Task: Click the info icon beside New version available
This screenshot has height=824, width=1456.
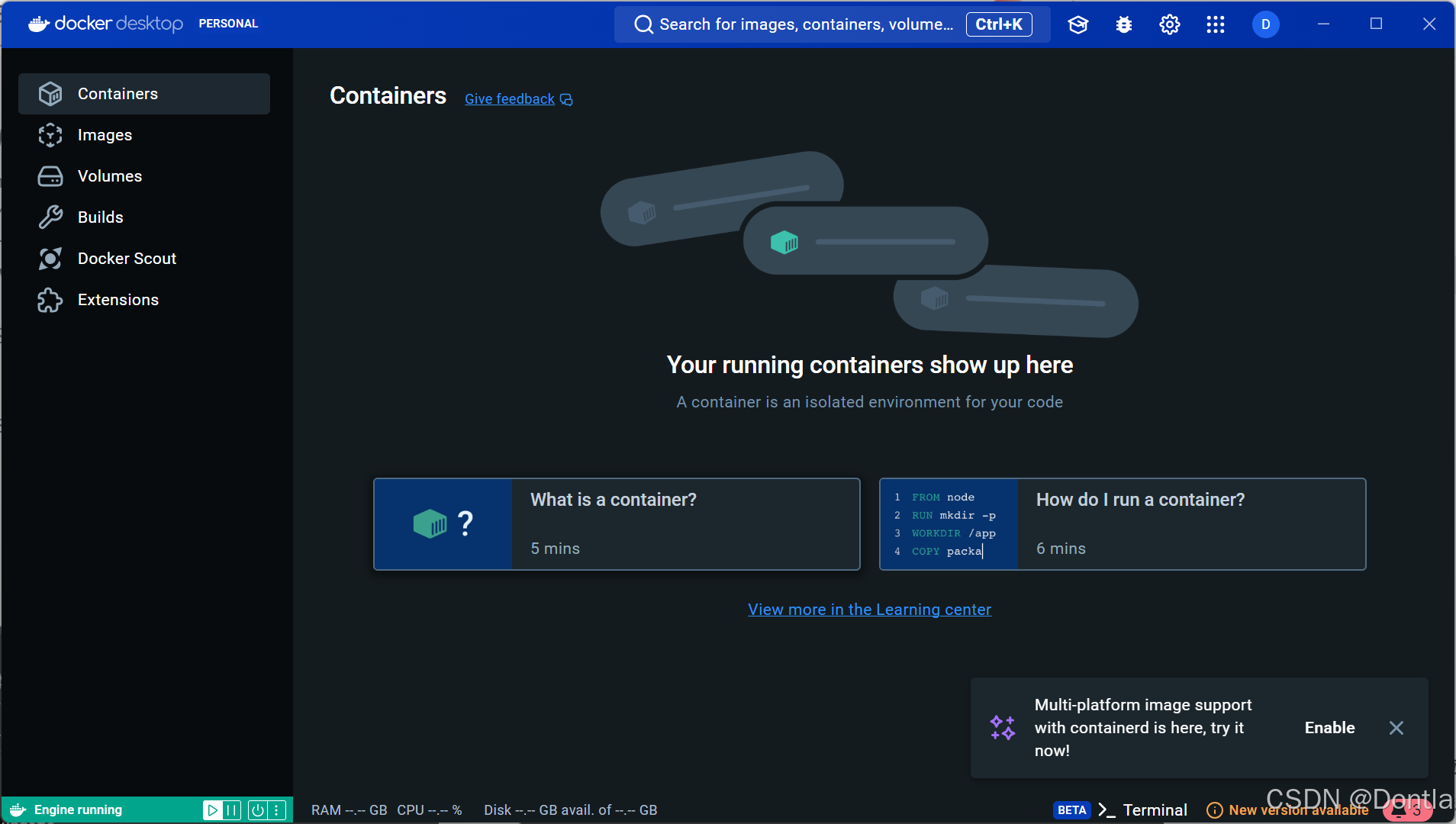Action: tap(1214, 810)
